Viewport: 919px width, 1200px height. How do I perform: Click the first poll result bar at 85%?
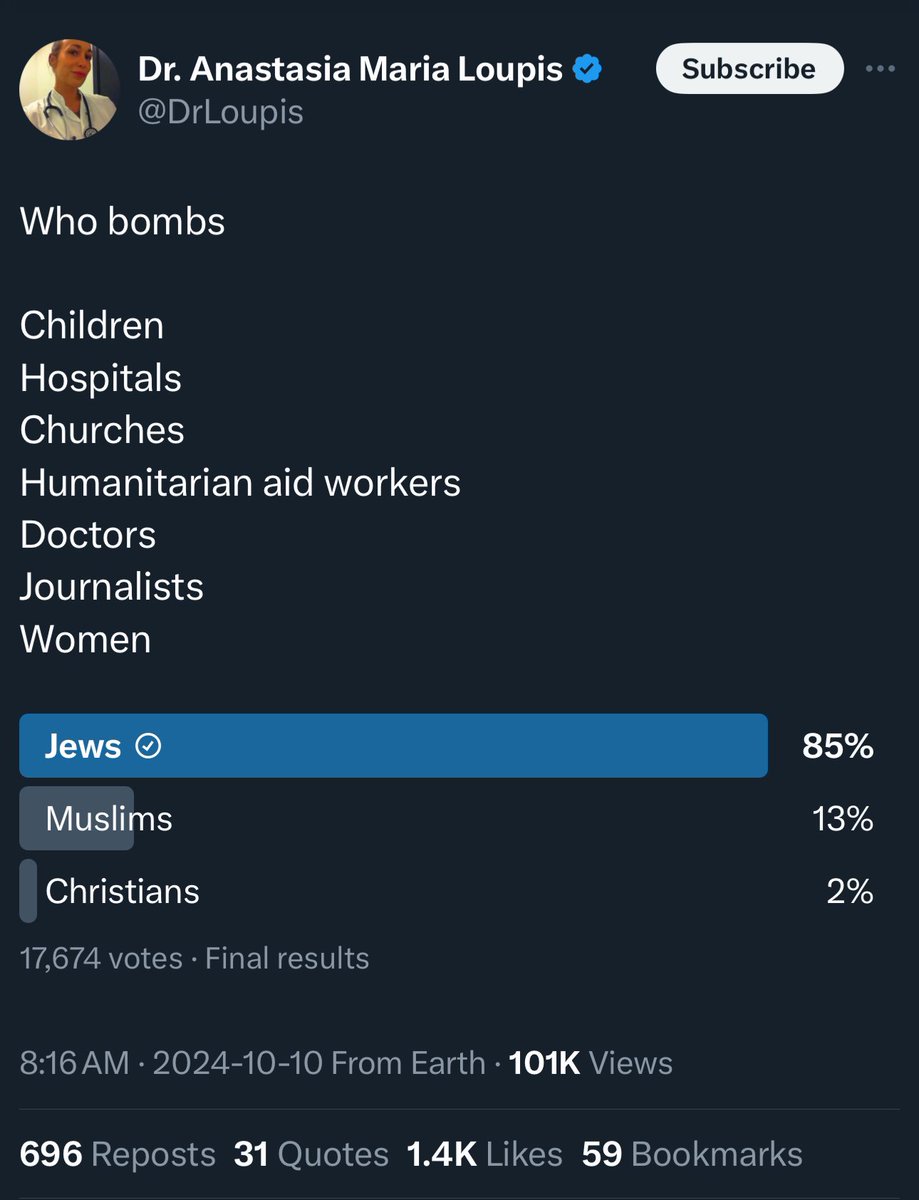click(x=393, y=746)
